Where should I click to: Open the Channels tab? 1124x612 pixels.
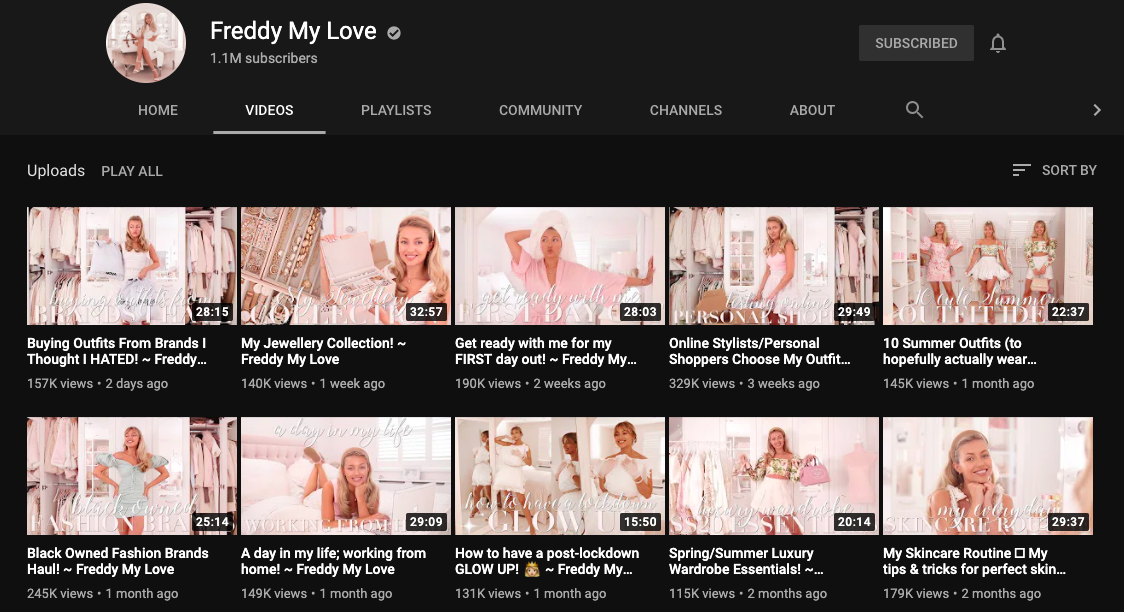point(686,110)
